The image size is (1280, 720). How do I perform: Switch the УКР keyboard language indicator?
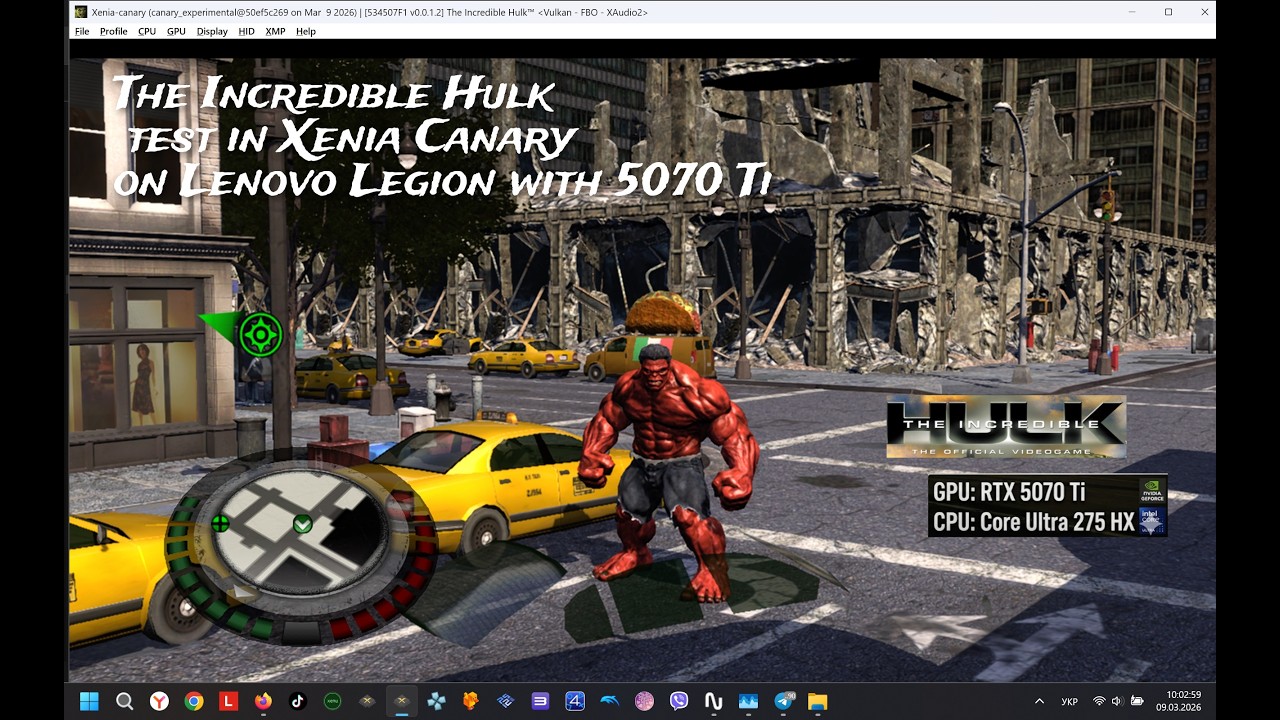(1069, 702)
